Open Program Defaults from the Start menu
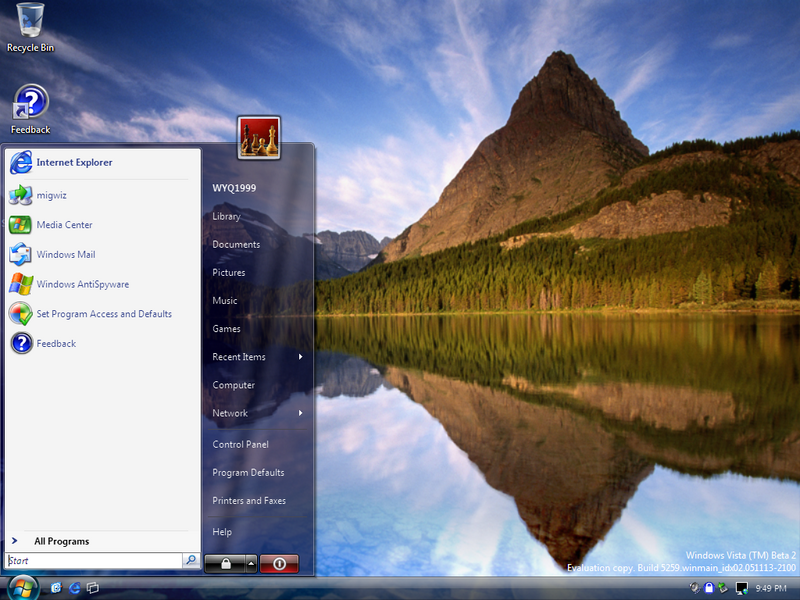The image size is (800, 600). point(248,472)
